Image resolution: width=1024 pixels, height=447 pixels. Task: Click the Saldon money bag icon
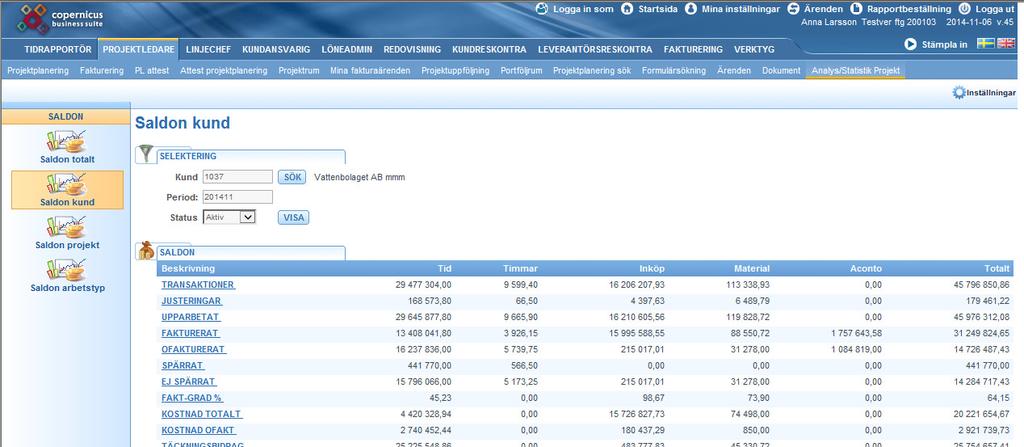click(146, 251)
